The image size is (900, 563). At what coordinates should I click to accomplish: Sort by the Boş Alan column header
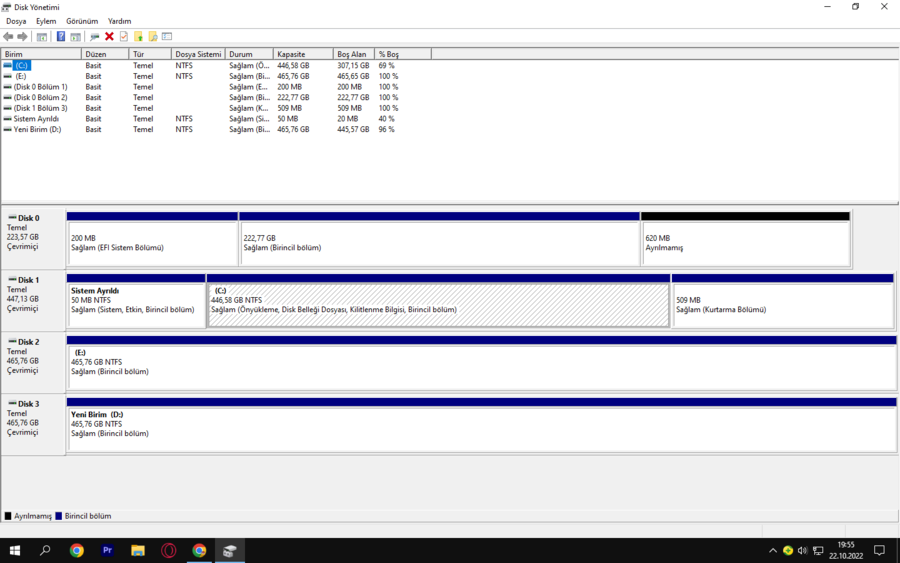tap(354, 54)
